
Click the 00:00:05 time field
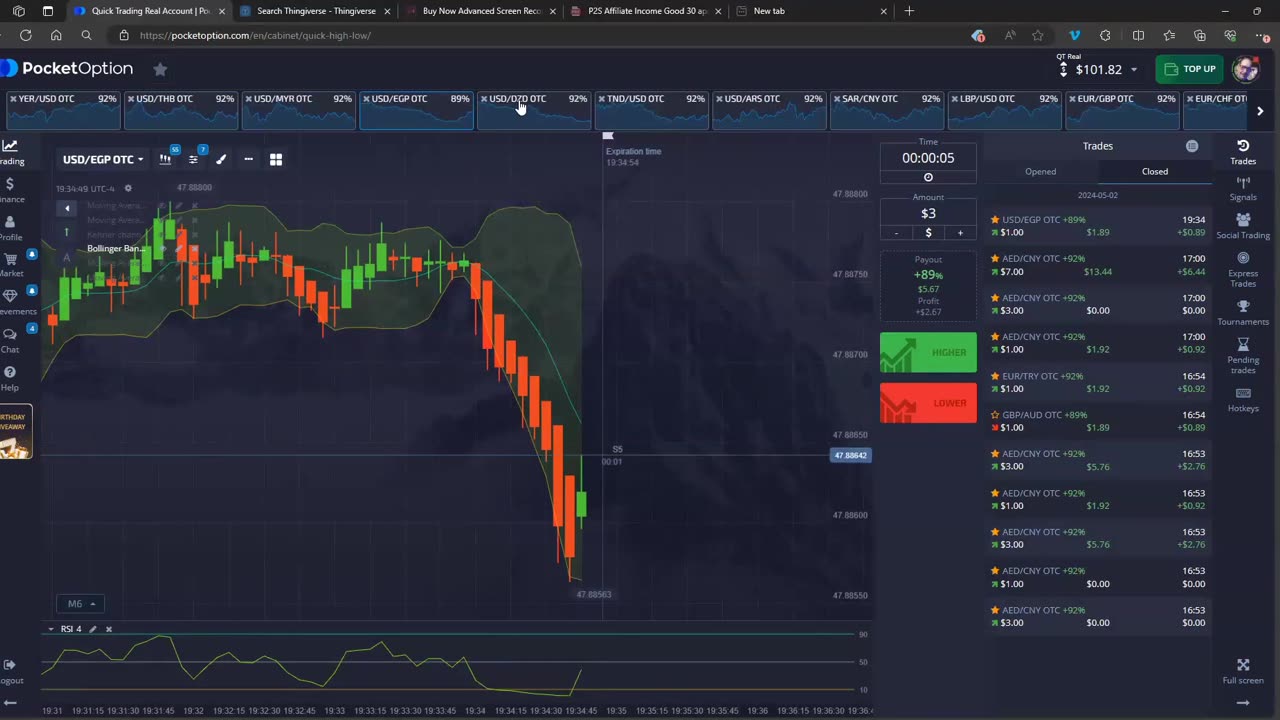[928, 158]
